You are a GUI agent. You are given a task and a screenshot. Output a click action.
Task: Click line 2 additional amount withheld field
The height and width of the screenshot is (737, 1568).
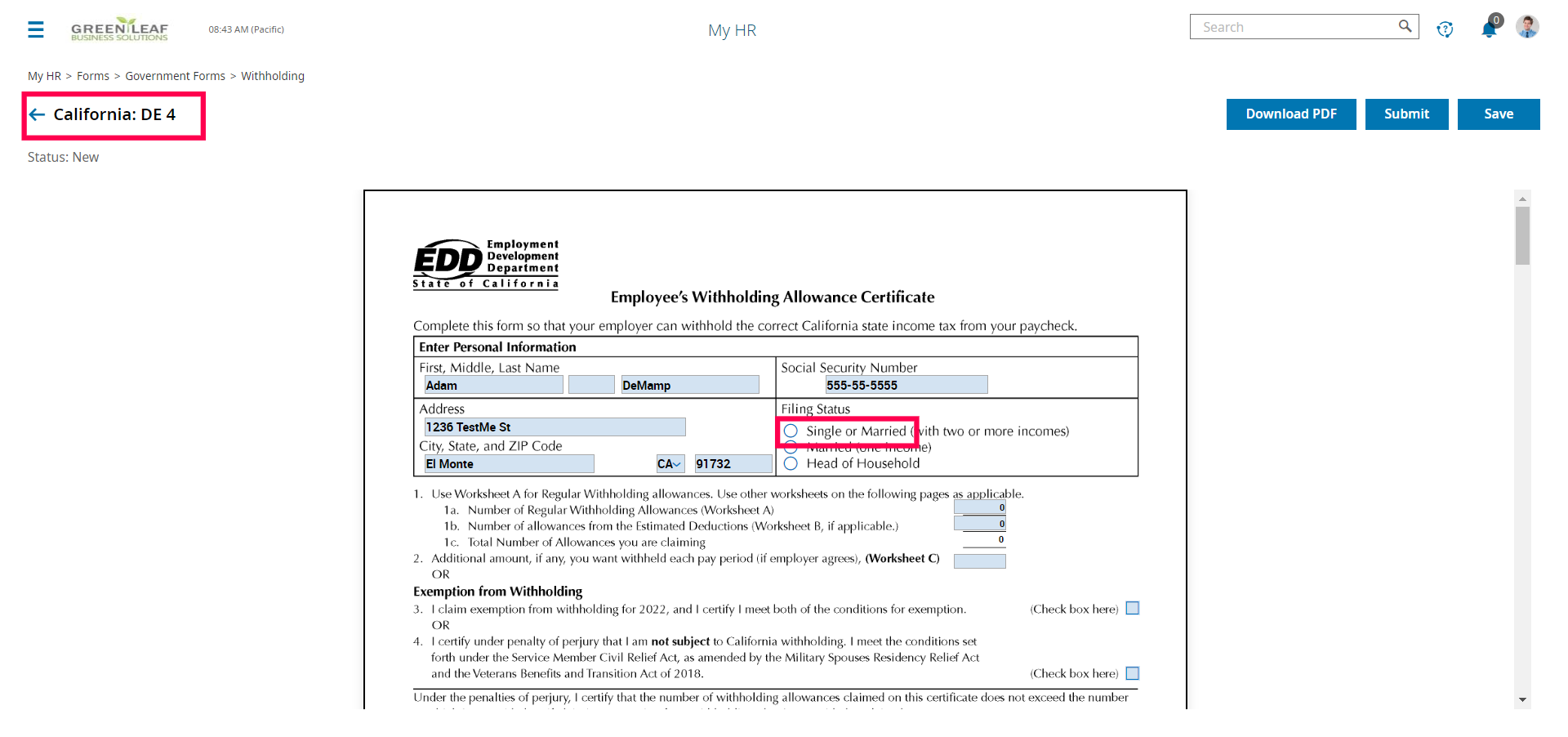point(980,561)
